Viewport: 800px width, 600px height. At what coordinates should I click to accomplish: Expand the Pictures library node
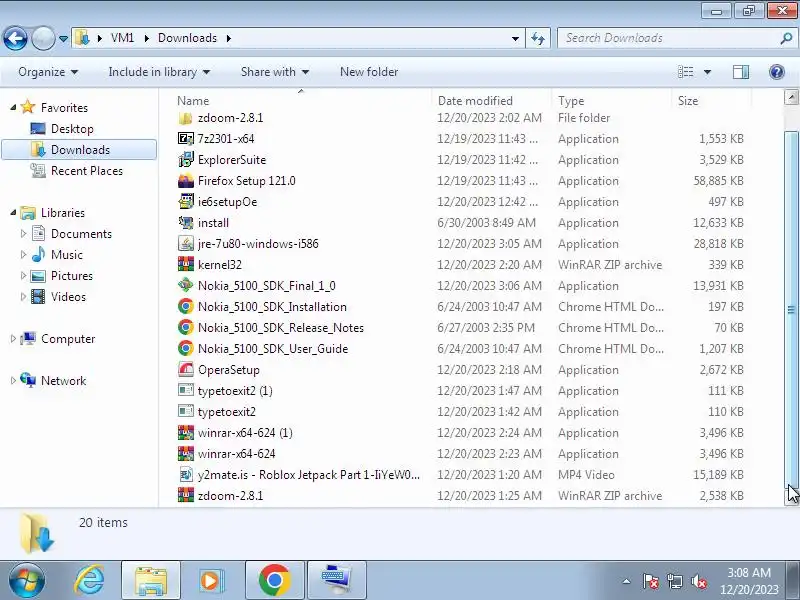[x=23, y=276]
